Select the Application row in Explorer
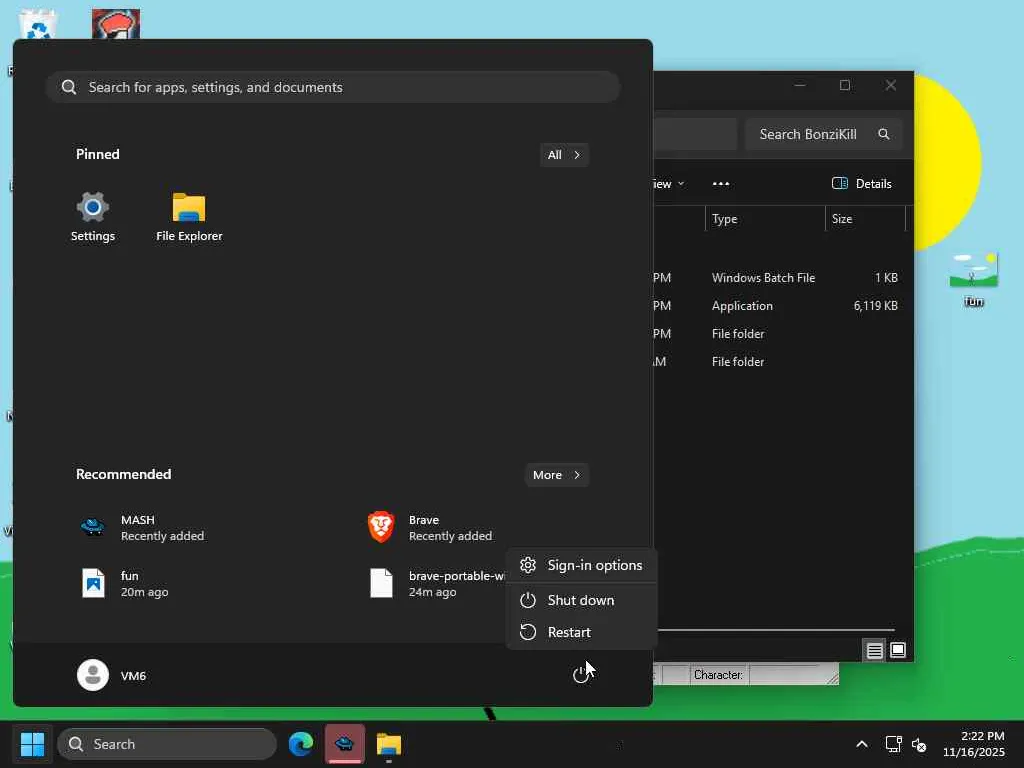The width and height of the screenshot is (1024, 768). click(x=778, y=306)
